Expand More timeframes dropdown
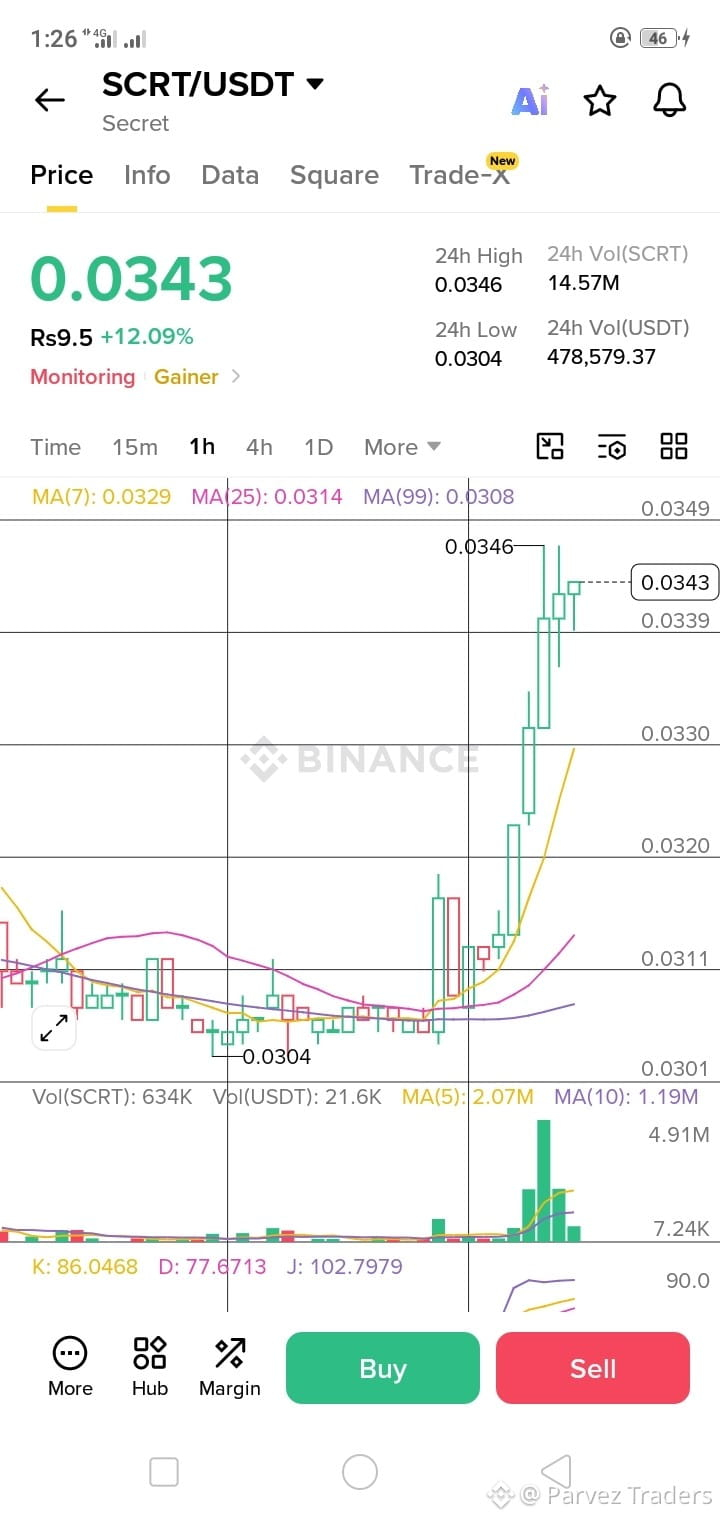 (402, 447)
